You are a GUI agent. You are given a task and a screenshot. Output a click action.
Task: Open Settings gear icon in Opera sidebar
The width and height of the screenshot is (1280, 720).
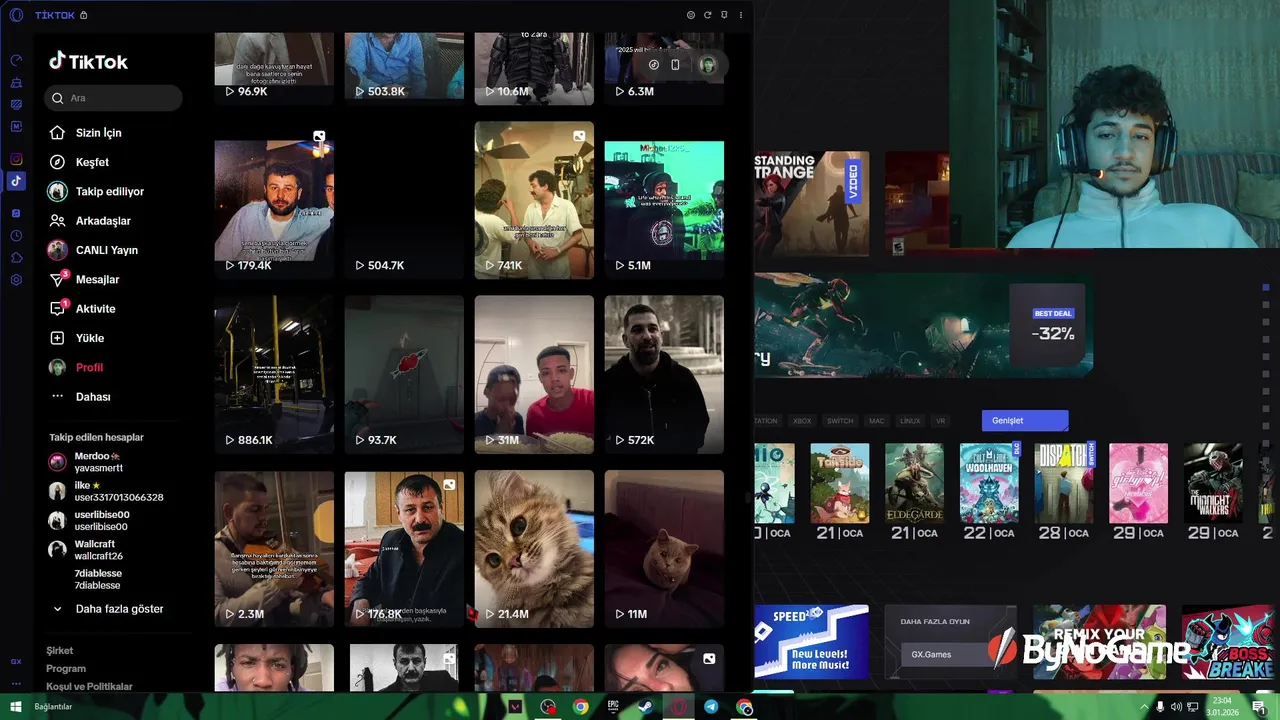(16, 280)
